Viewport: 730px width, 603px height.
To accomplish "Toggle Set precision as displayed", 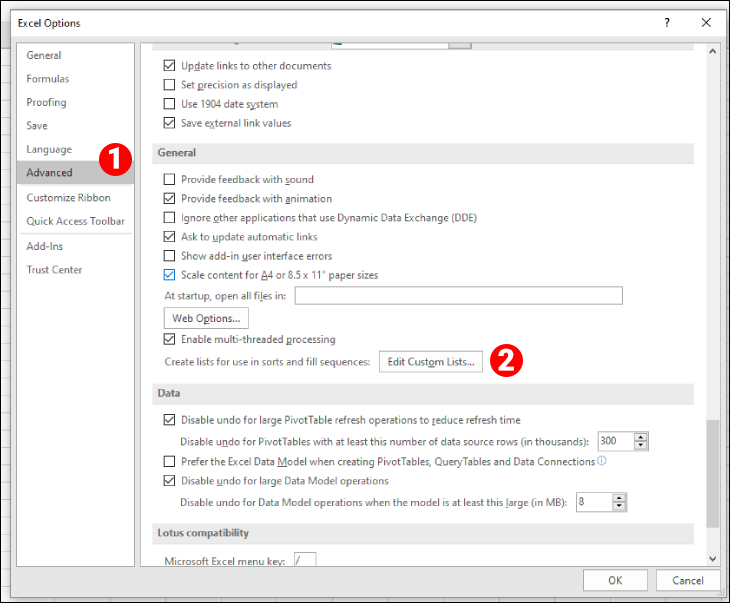I will click(x=169, y=85).
